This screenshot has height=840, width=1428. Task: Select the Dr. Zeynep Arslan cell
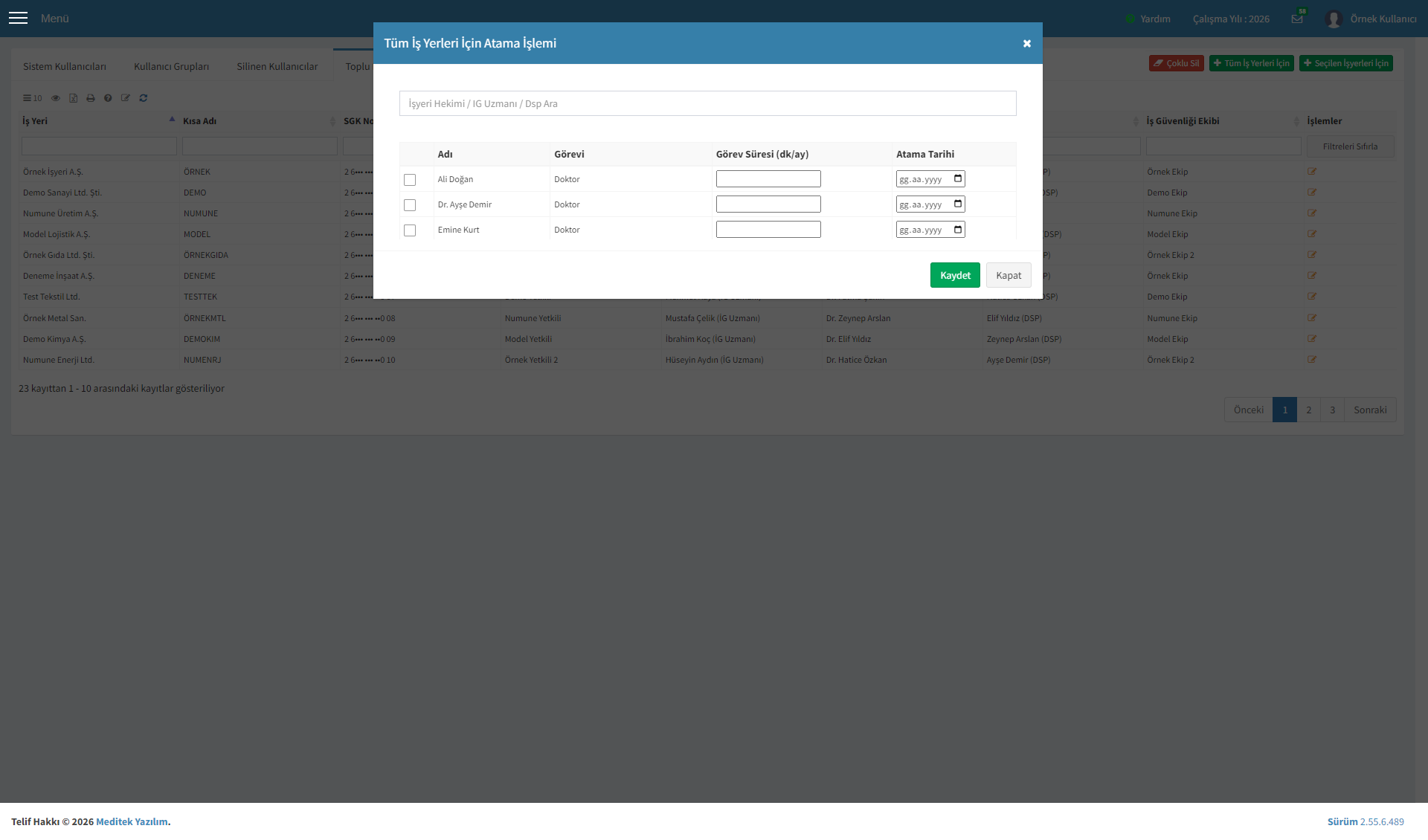858,318
